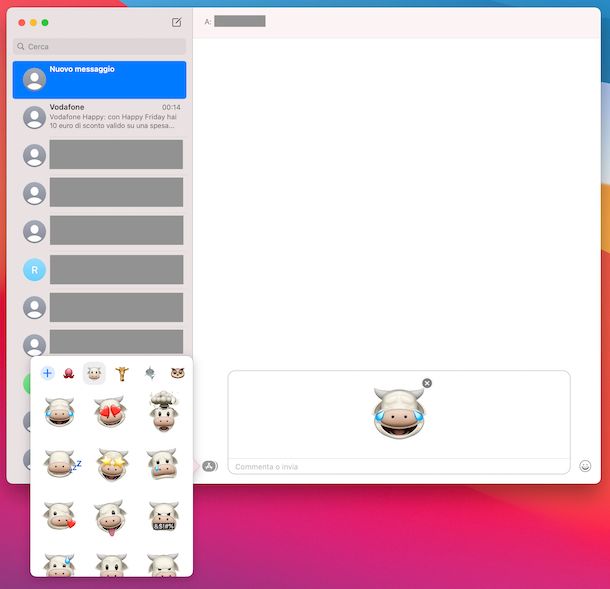
Task: Pick the kiss-heart cow sticker
Action: (x=59, y=515)
